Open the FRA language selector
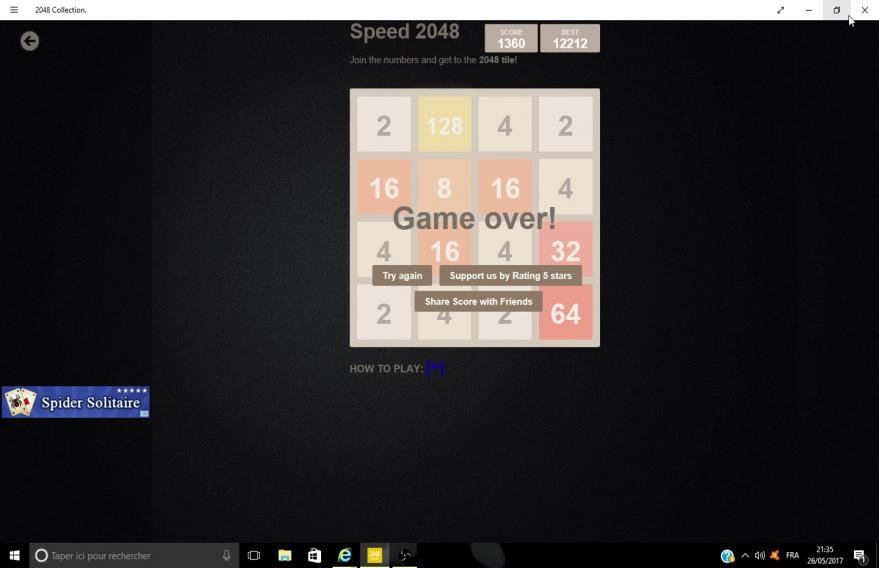 click(x=792, y=555)
